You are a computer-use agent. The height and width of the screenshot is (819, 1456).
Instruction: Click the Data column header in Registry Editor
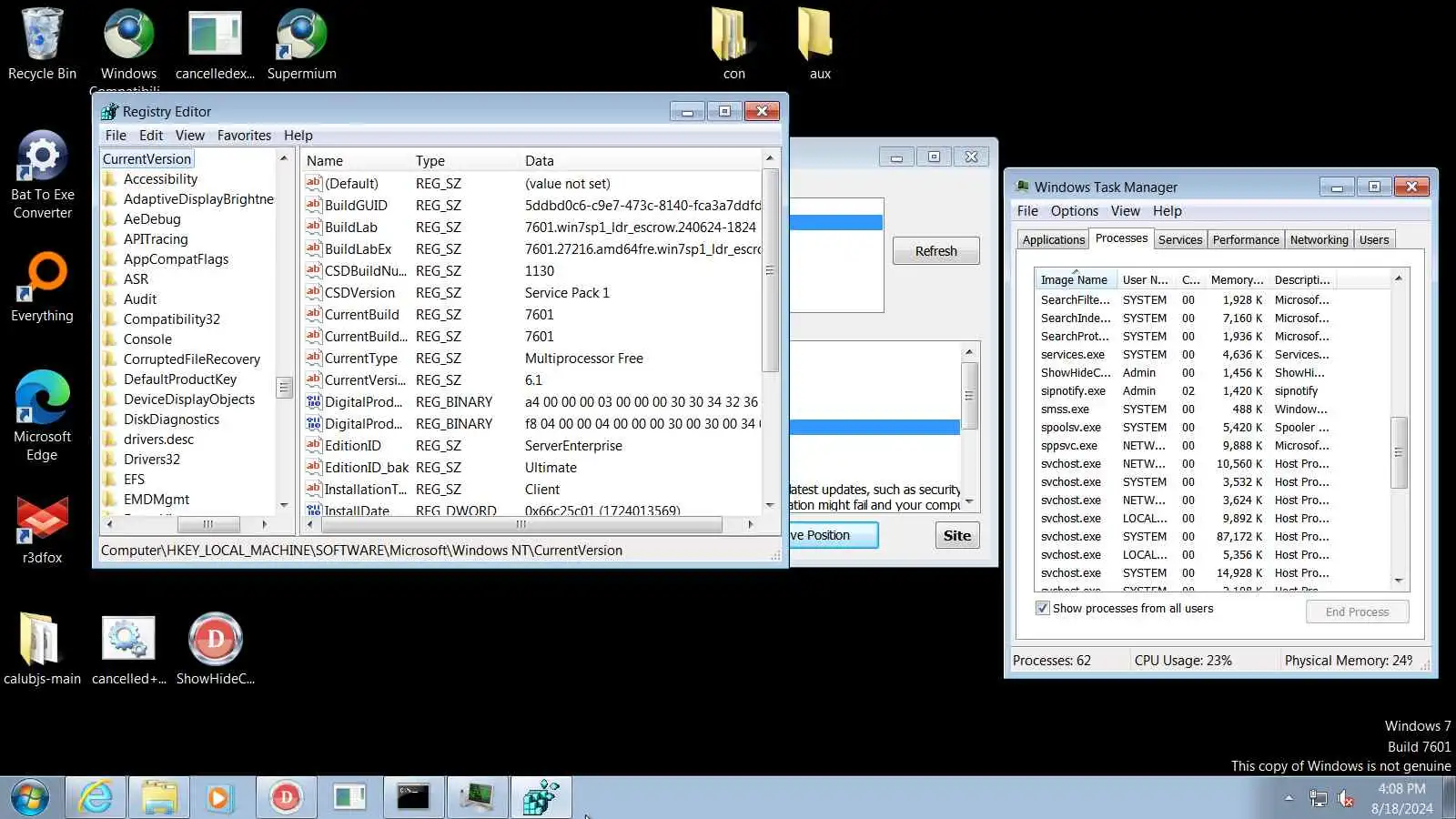coord(640,161)
